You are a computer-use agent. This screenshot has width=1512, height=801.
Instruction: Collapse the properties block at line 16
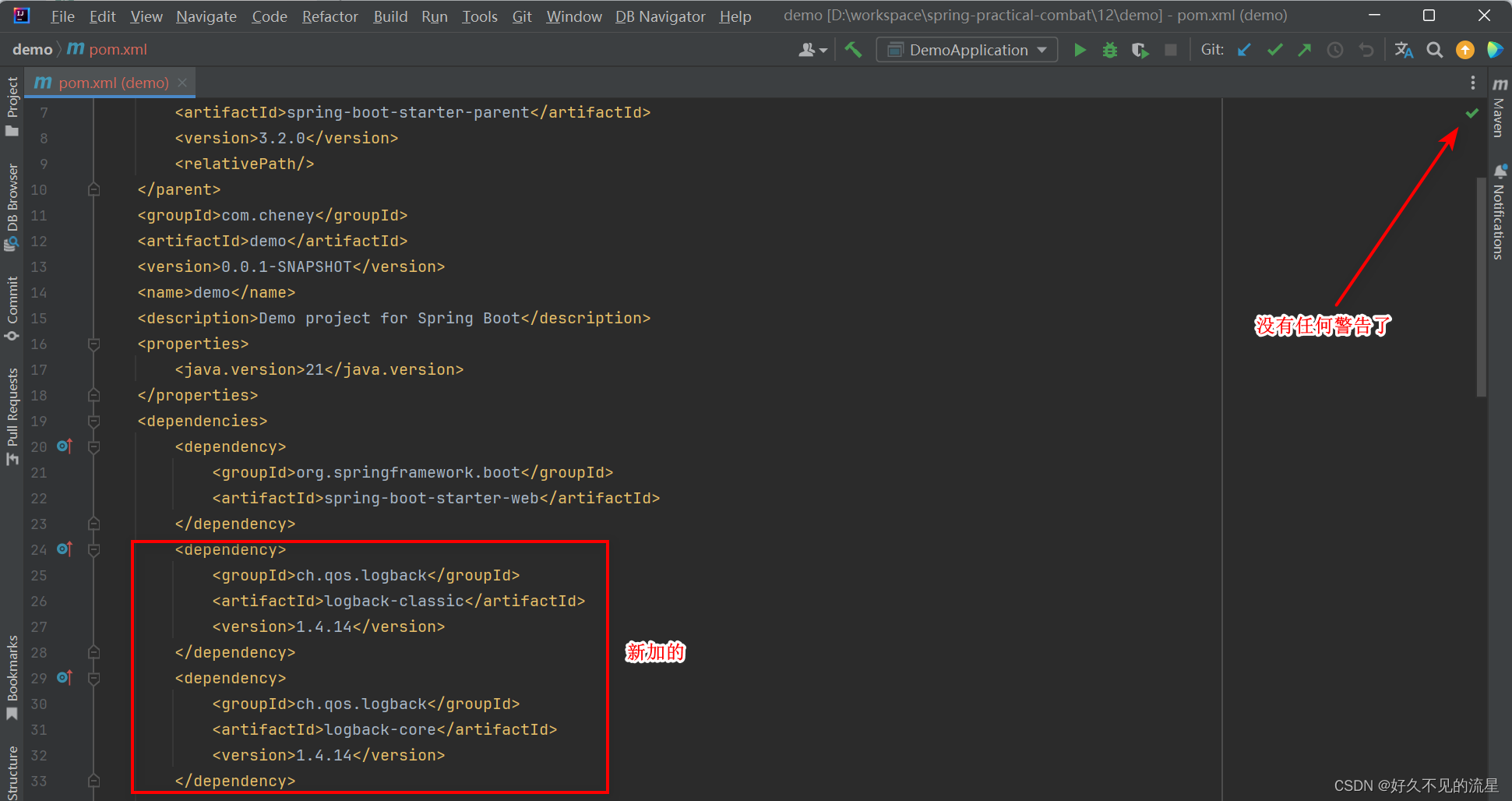[93, 344]
